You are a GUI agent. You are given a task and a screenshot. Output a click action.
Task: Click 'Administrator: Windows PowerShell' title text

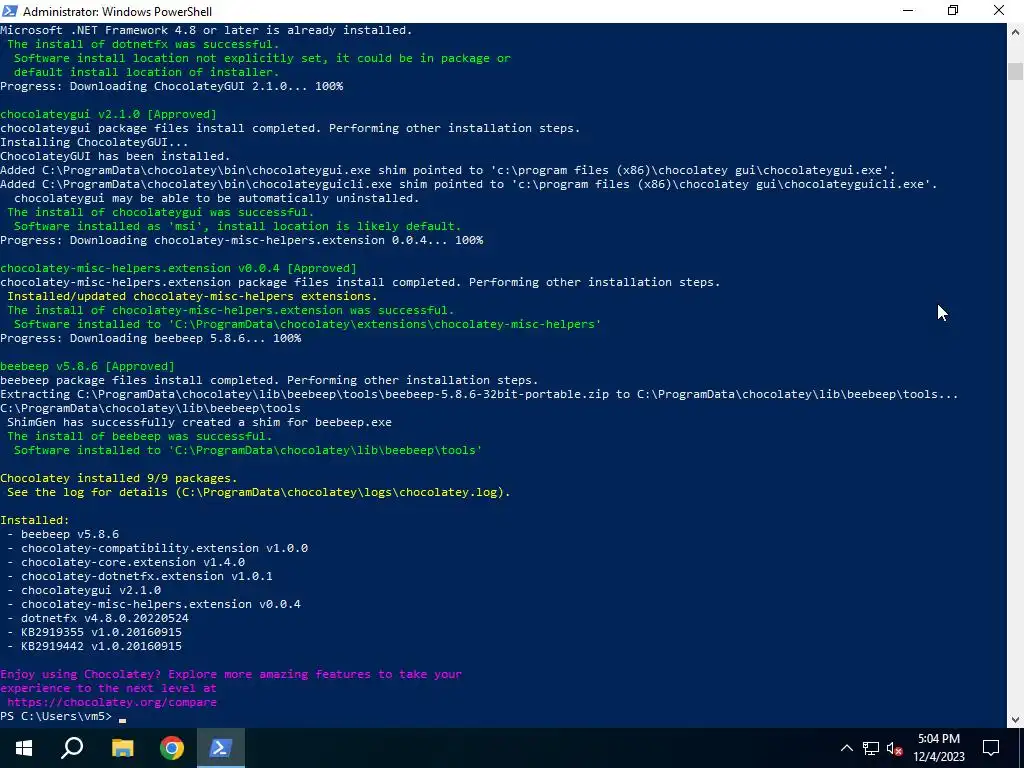pyautogui.click(x=118, y=11)
